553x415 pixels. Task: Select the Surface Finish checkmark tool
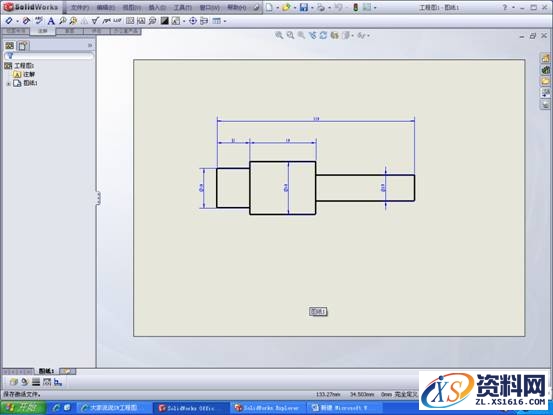[x=95, y=21]
